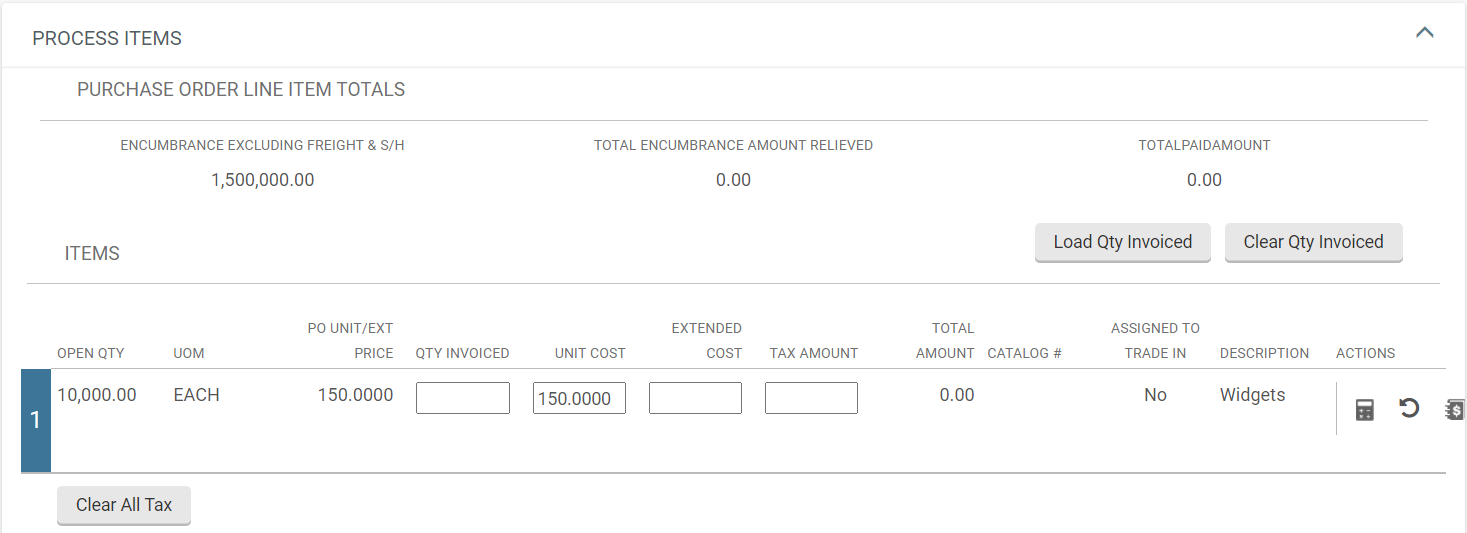1467x533 pixels.
Task: Collapse the Process Items section chevron
Action: point(1424,33)
